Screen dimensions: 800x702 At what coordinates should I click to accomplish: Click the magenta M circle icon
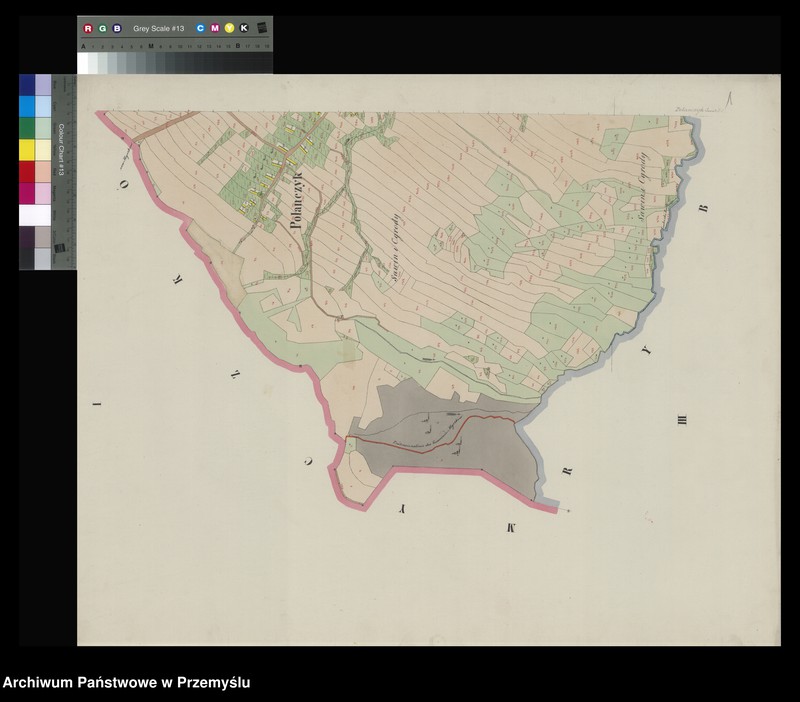215,28
